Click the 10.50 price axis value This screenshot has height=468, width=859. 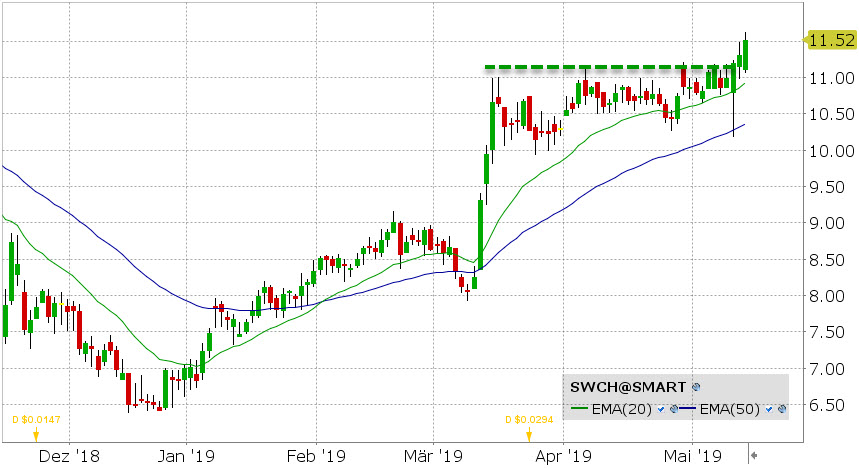pyautogui.click(x=832, y=114)
